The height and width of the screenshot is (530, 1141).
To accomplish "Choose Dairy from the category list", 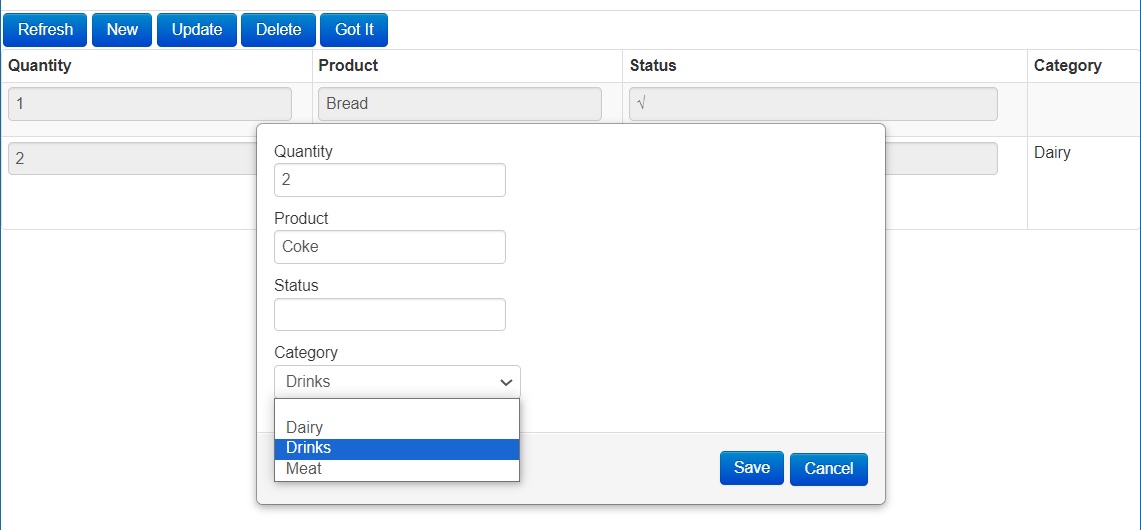I will click(x=304, y=428).
